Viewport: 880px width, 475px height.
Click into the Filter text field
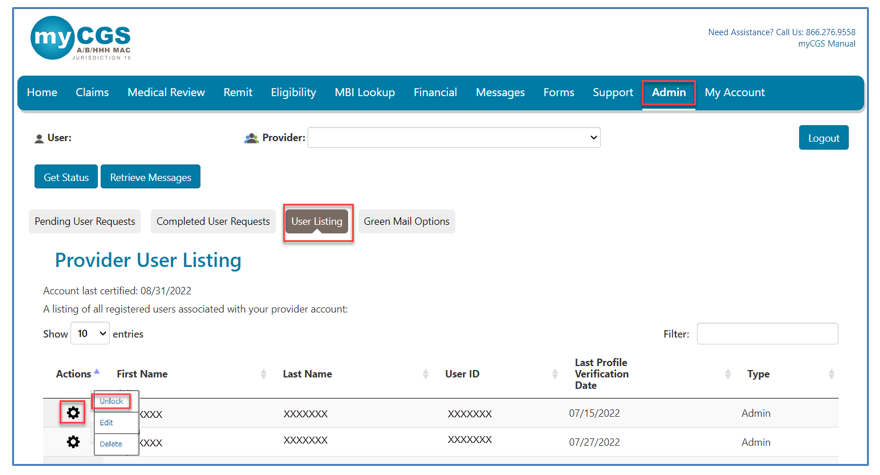click(x=767, y=334)
